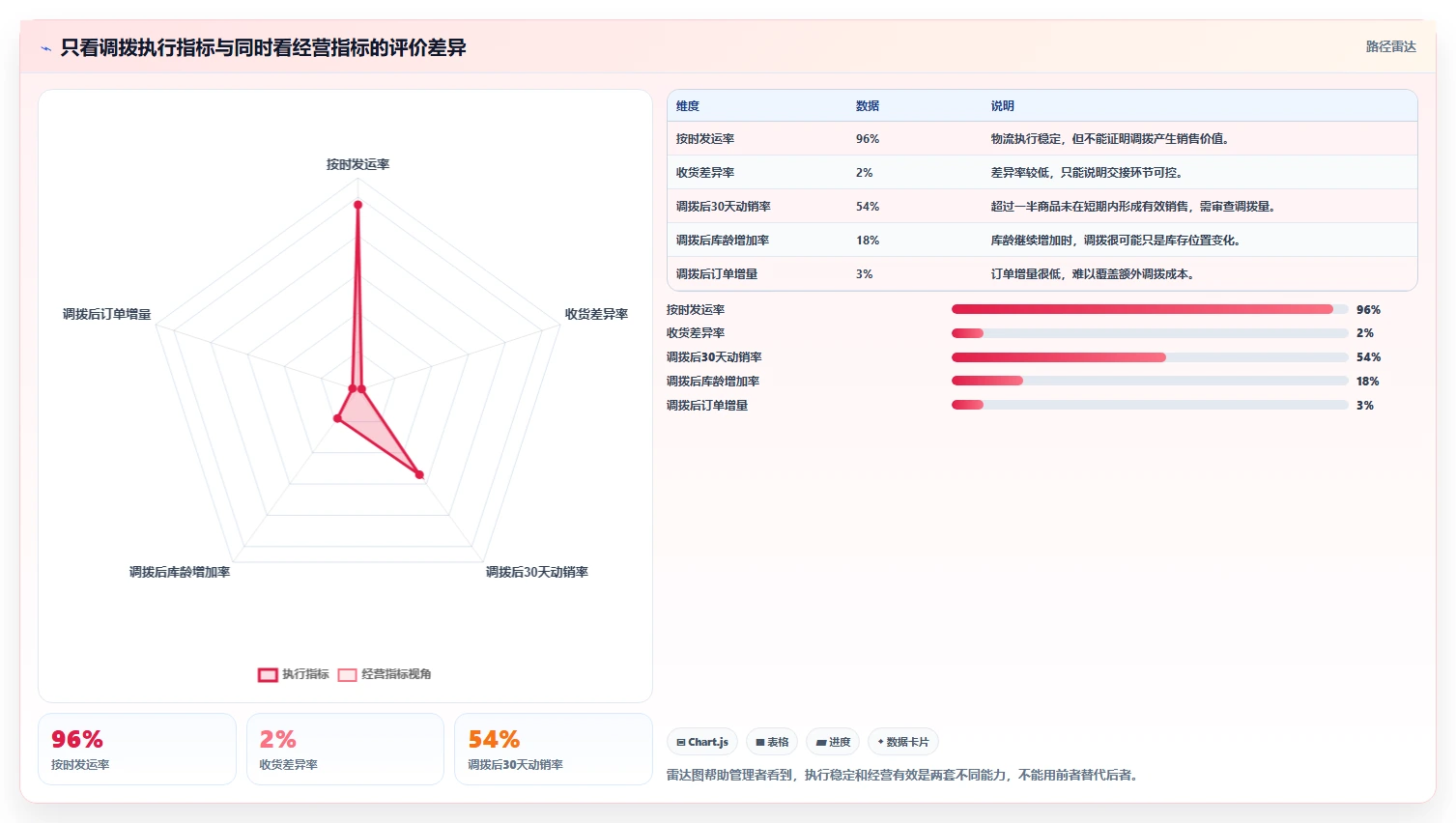
Task: Click the 经营指标视角 legend color box
Action: [x=348, y=675]
